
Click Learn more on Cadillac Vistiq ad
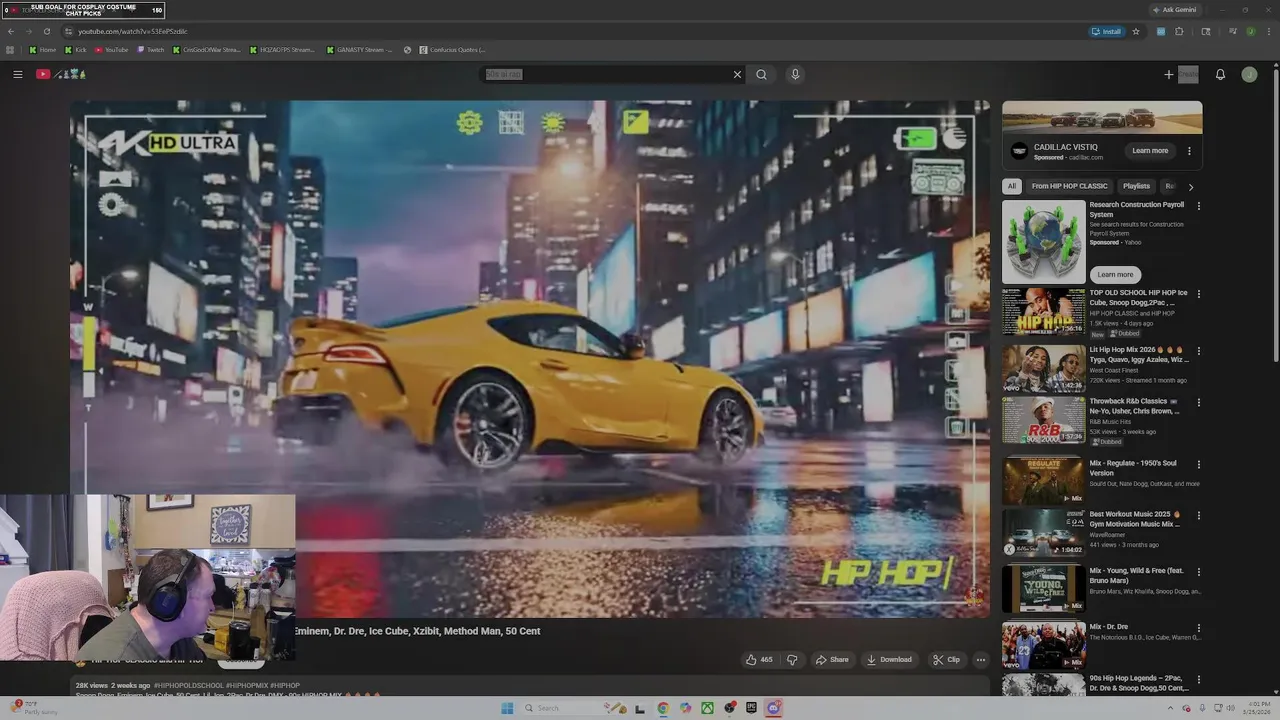point(1150,151)
